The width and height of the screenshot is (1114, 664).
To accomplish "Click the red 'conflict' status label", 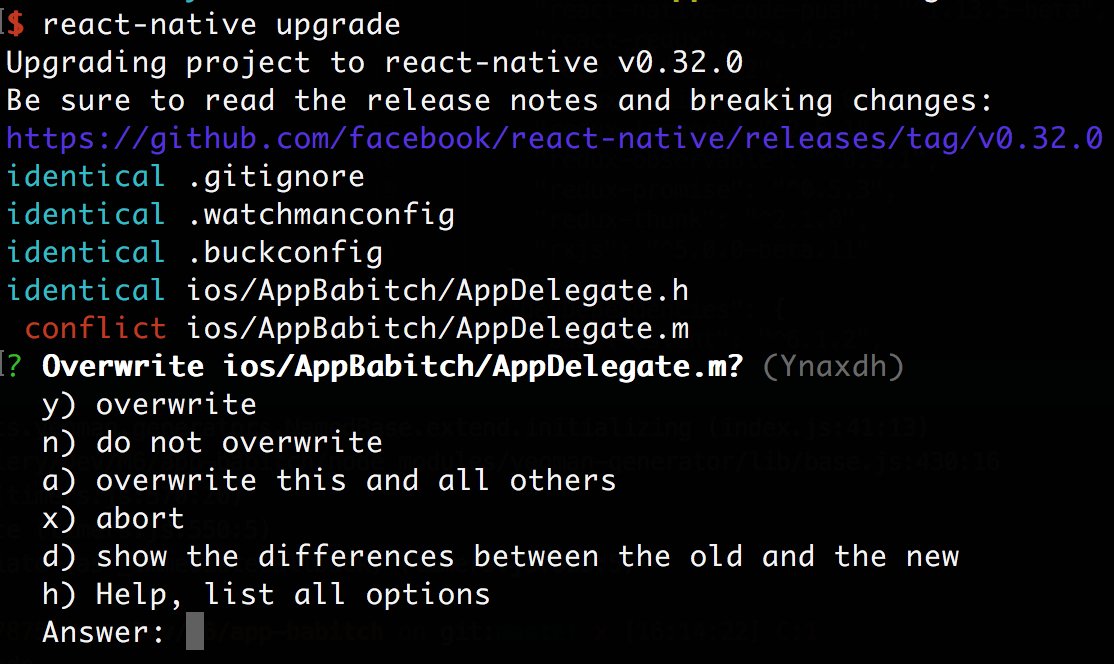I will [95, 327].
